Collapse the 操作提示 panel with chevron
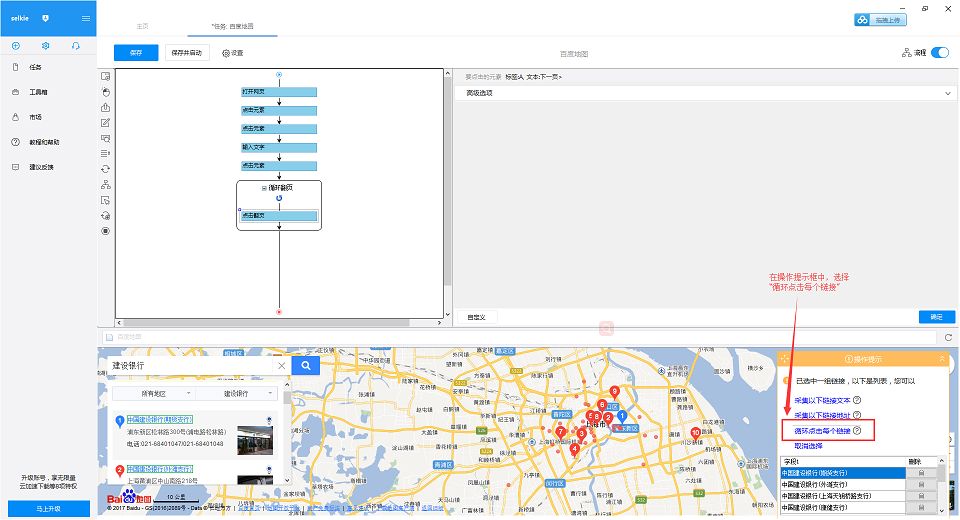 pos(942,359)
